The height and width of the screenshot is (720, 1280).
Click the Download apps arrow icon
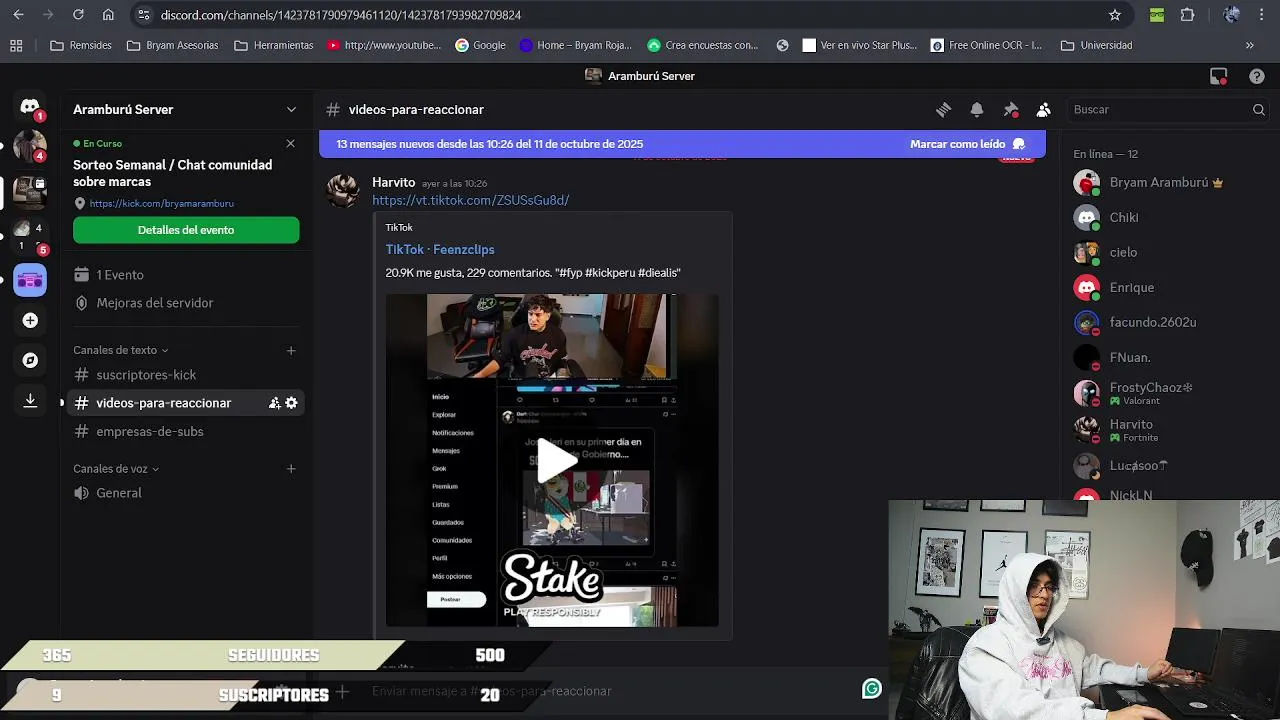pyautogui.click(x=30, y=400)
